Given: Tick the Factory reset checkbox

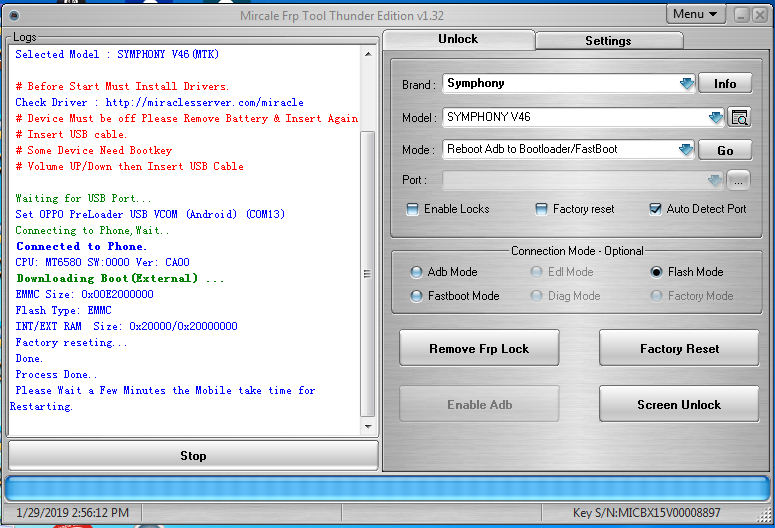Looking at the screenshot, I should (541, 209).
